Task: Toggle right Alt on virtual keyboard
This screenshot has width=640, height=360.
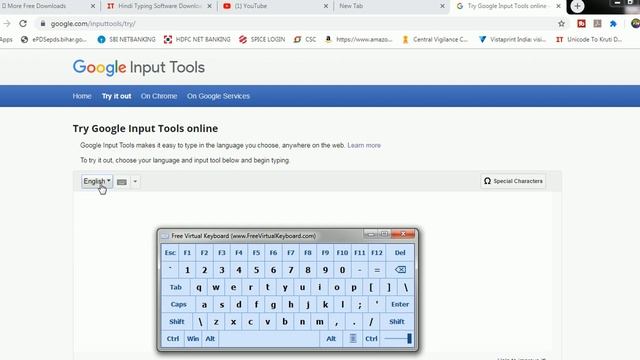Action: click(331, 338)
